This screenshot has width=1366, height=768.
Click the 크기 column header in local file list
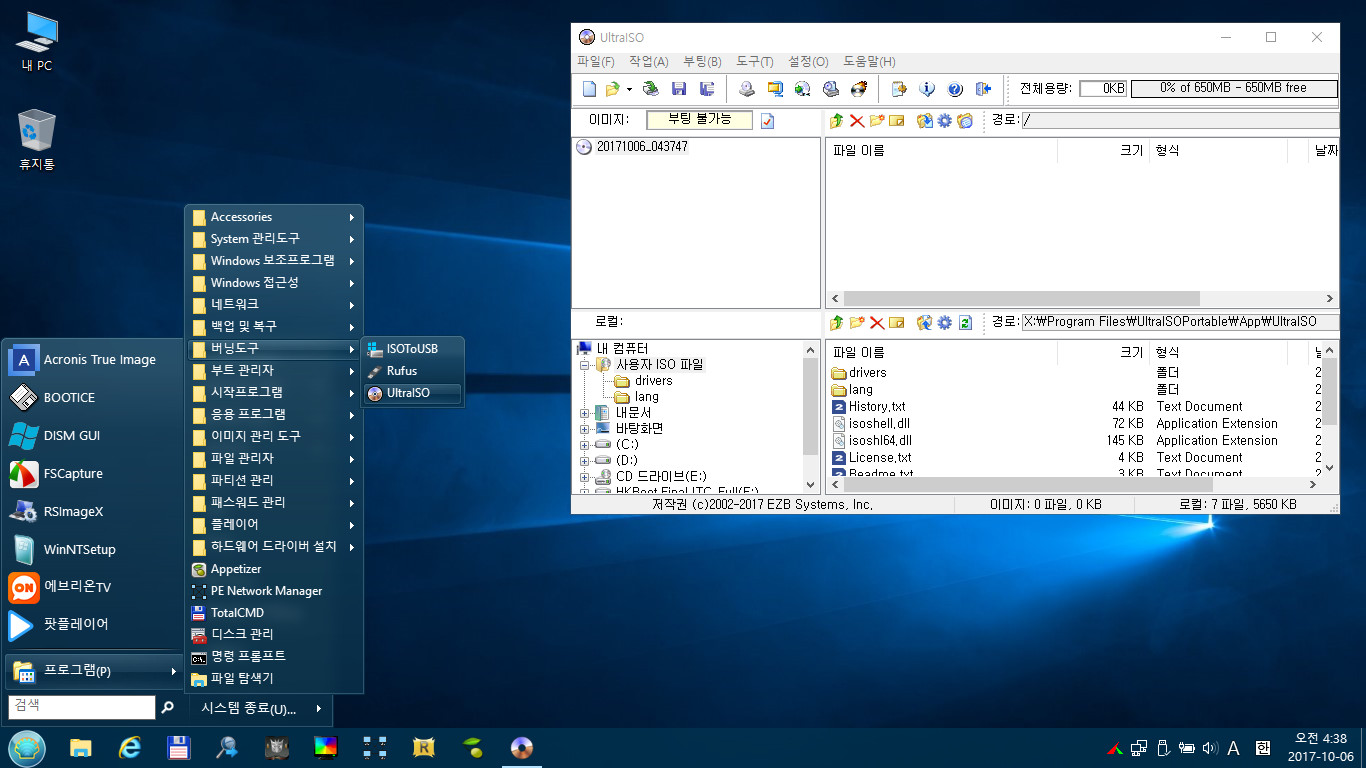pyautogui.click(x=1103, y=352)
